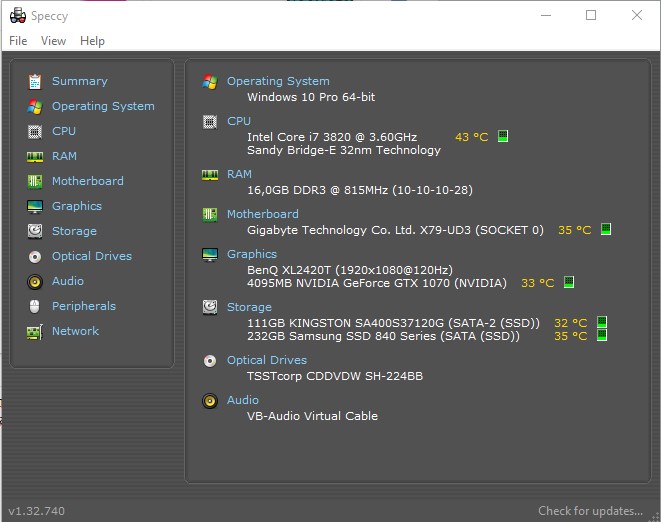Screen dimensions: 661x522
Task: Click the Graphics monitor icon in summary pane
Action: (210, 255)
